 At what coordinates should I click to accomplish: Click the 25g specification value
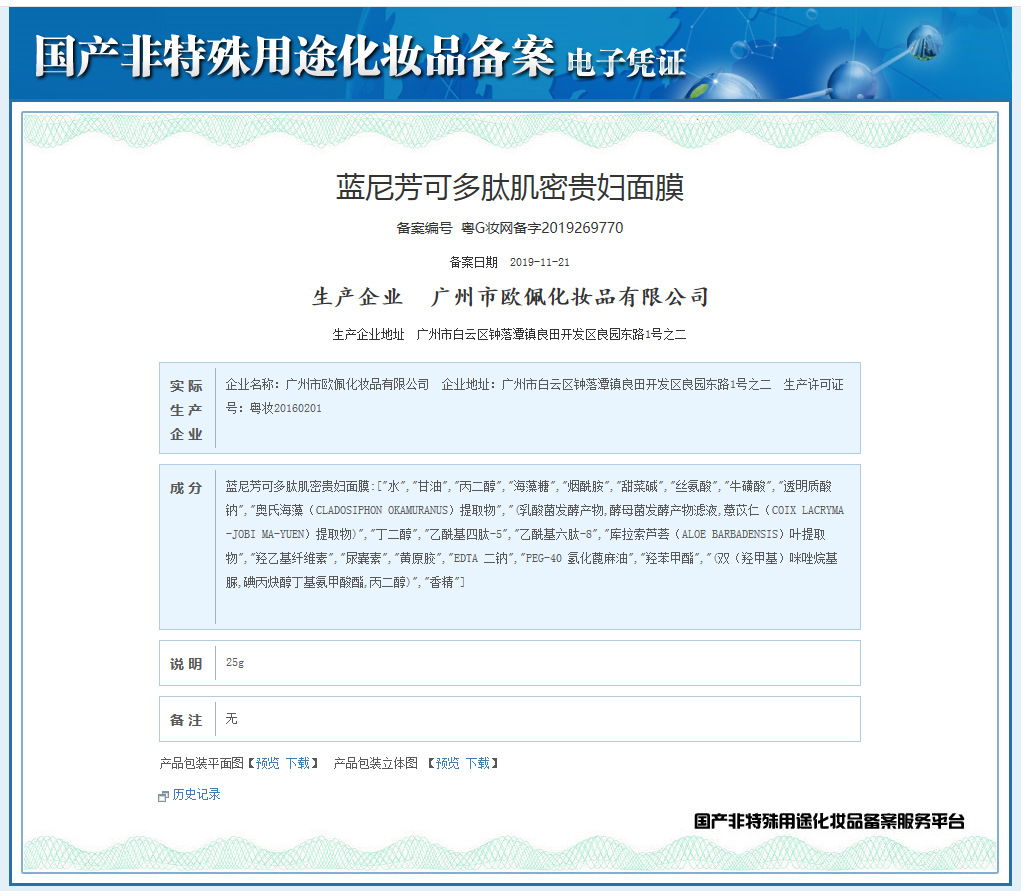click(x=235, y=663)
